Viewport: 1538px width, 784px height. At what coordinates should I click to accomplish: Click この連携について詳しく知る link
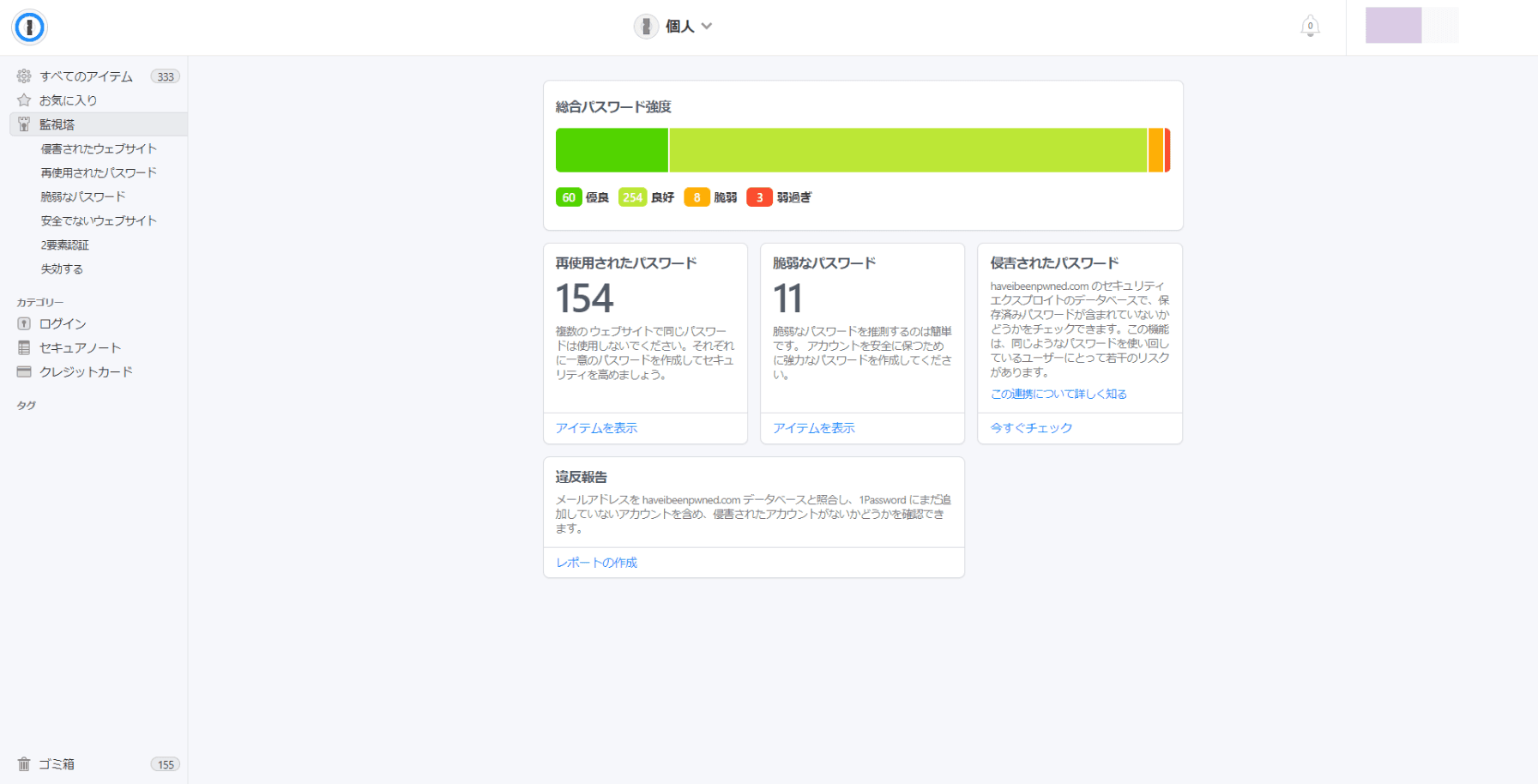1059,394
